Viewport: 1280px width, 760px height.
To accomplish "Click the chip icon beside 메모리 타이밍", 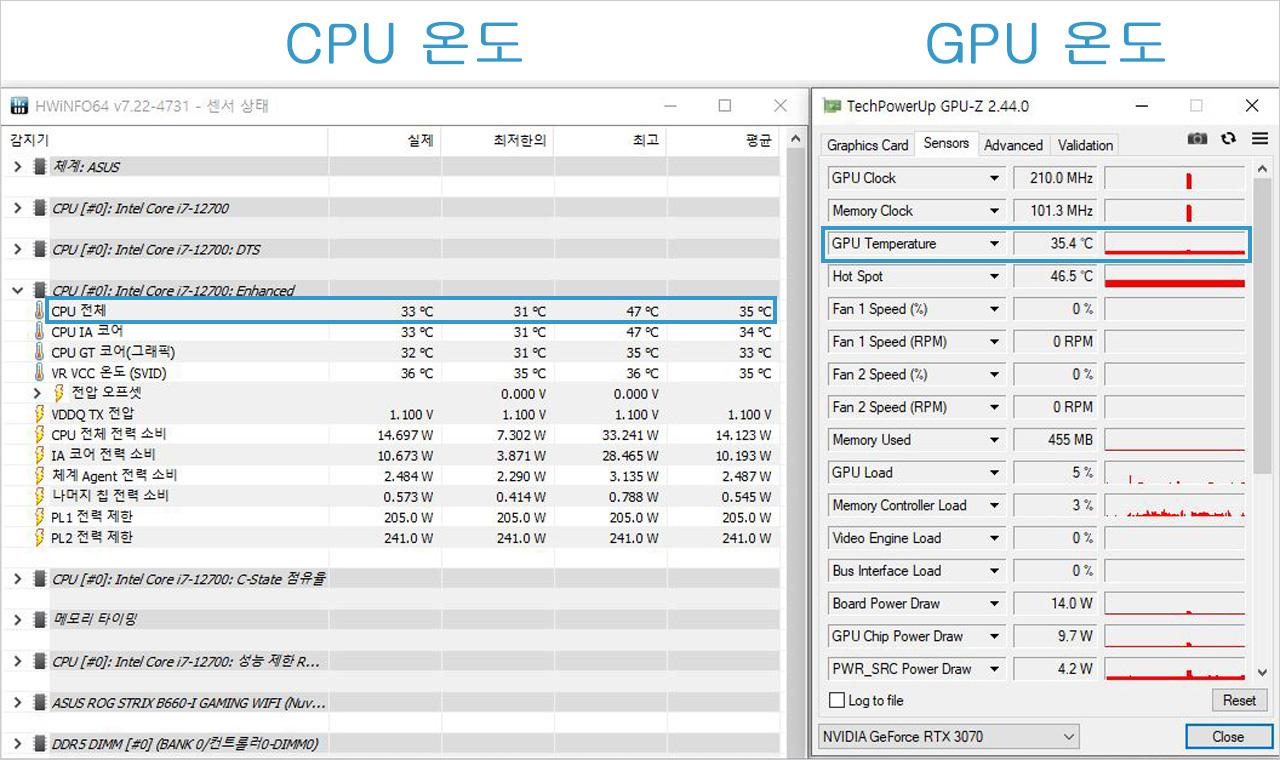I will pos(38,620).
